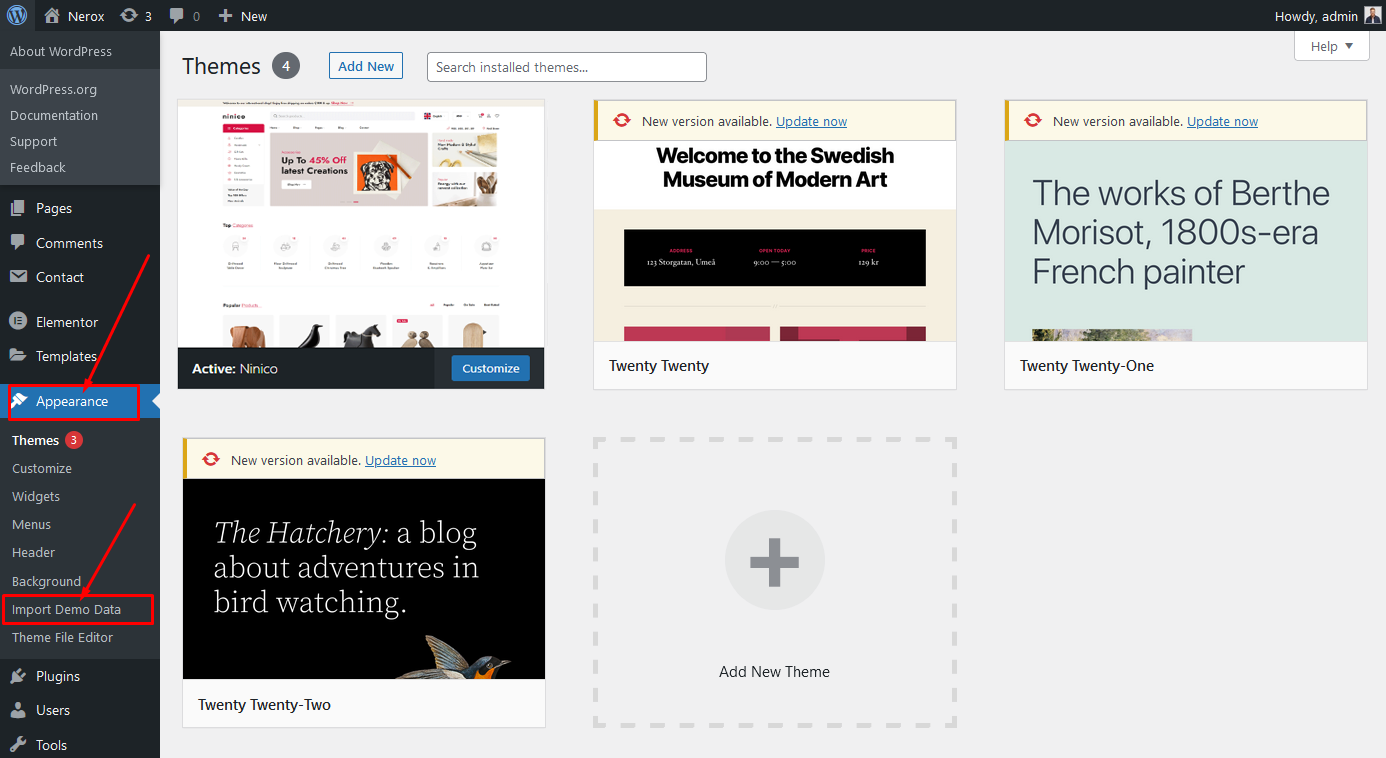
Task: Open the Customize submenu item
Action: pyautogui.click(x=42, y=468)
